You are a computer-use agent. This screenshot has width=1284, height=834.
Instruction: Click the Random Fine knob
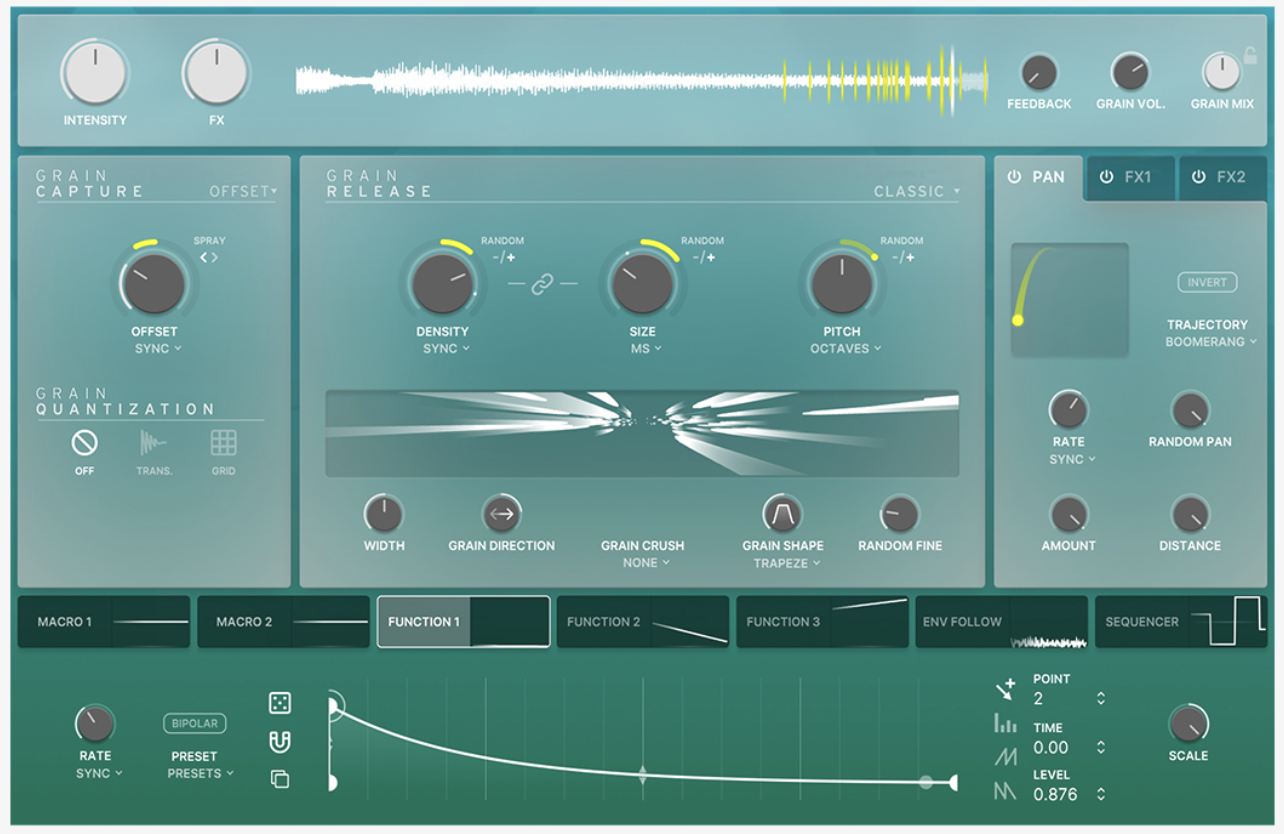coord(899,514)
